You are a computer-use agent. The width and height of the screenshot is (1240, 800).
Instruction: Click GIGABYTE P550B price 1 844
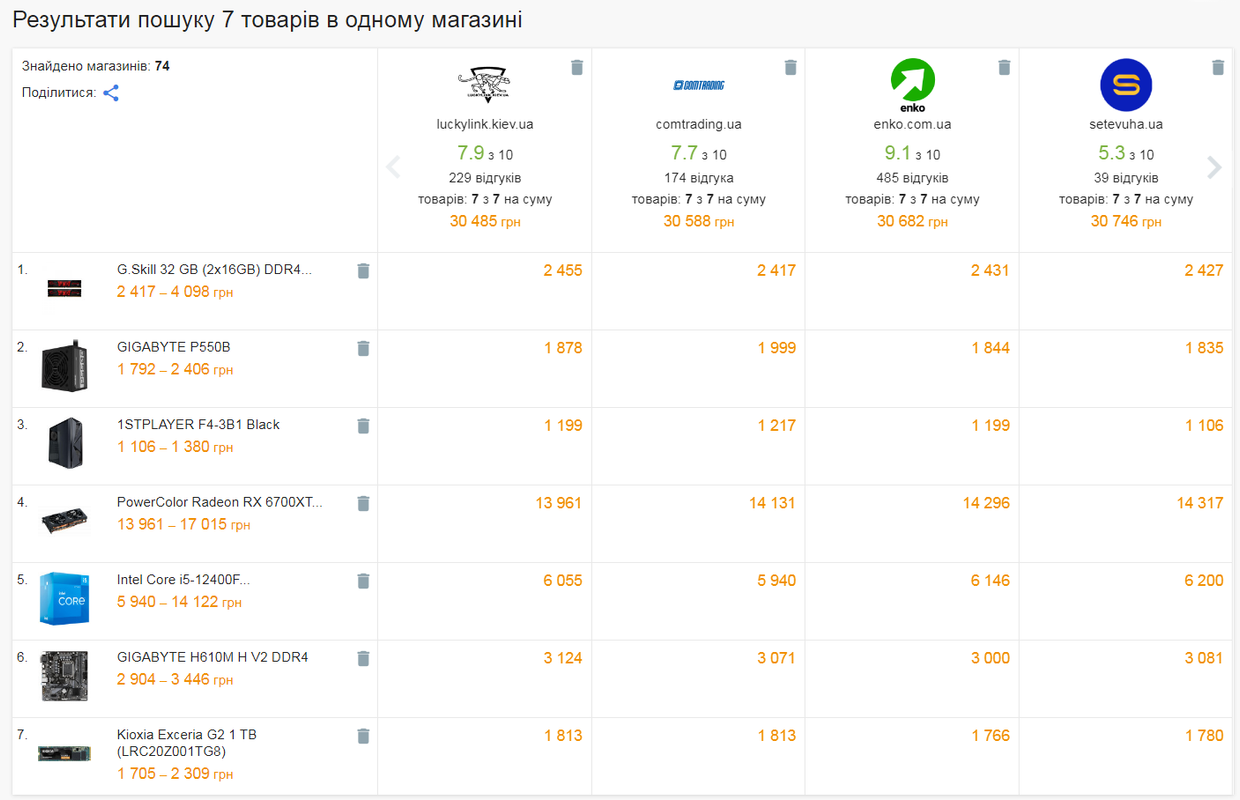pos(990,348)
